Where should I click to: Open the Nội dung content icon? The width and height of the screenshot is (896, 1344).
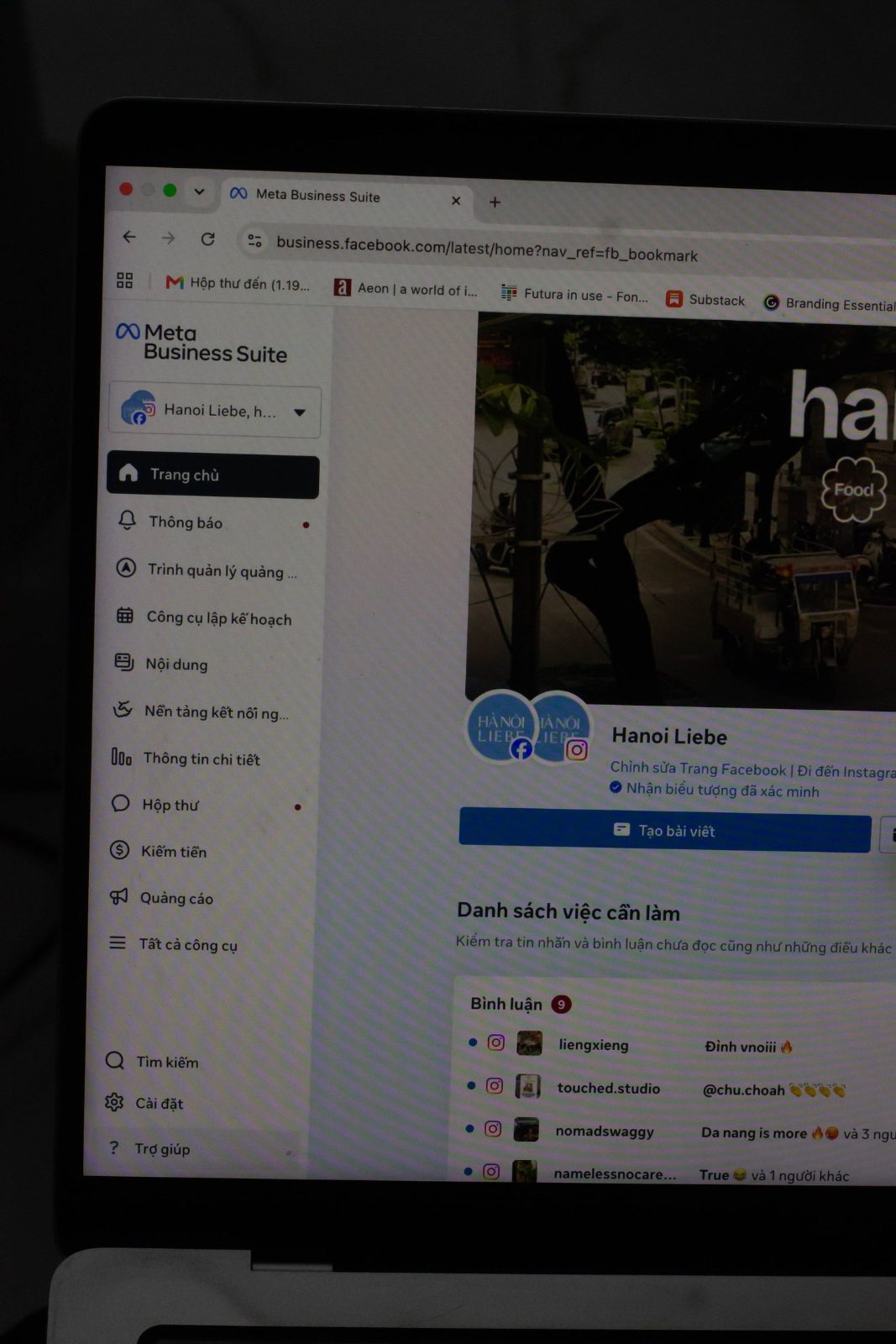(124, 663)
